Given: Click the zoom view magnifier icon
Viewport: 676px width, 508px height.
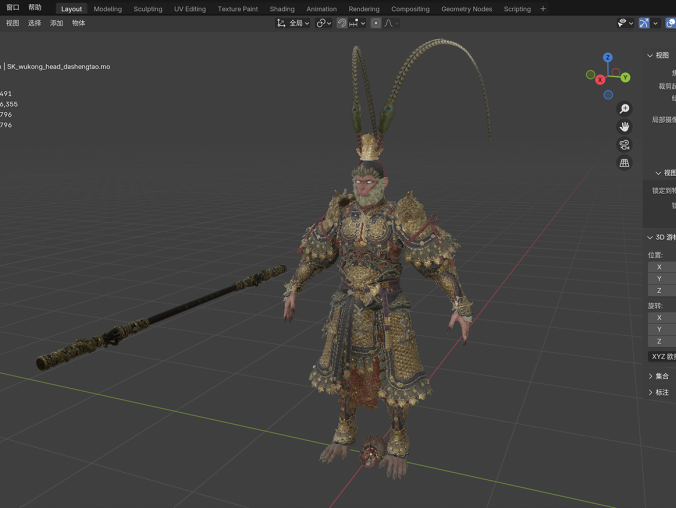Looking at the screenshot, I should [624, 109].
